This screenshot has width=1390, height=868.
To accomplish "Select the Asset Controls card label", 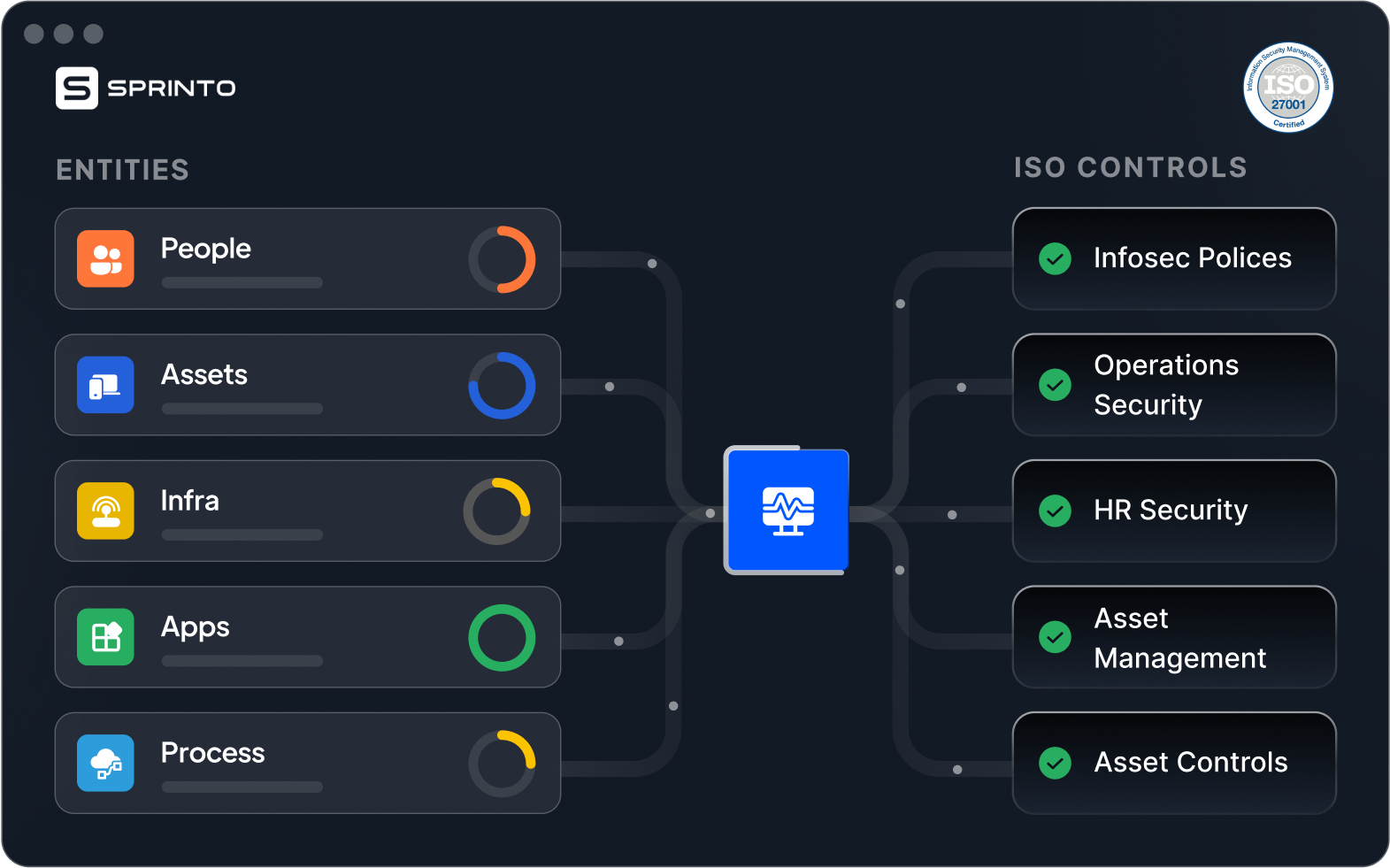I will [x=1190, y=762].
